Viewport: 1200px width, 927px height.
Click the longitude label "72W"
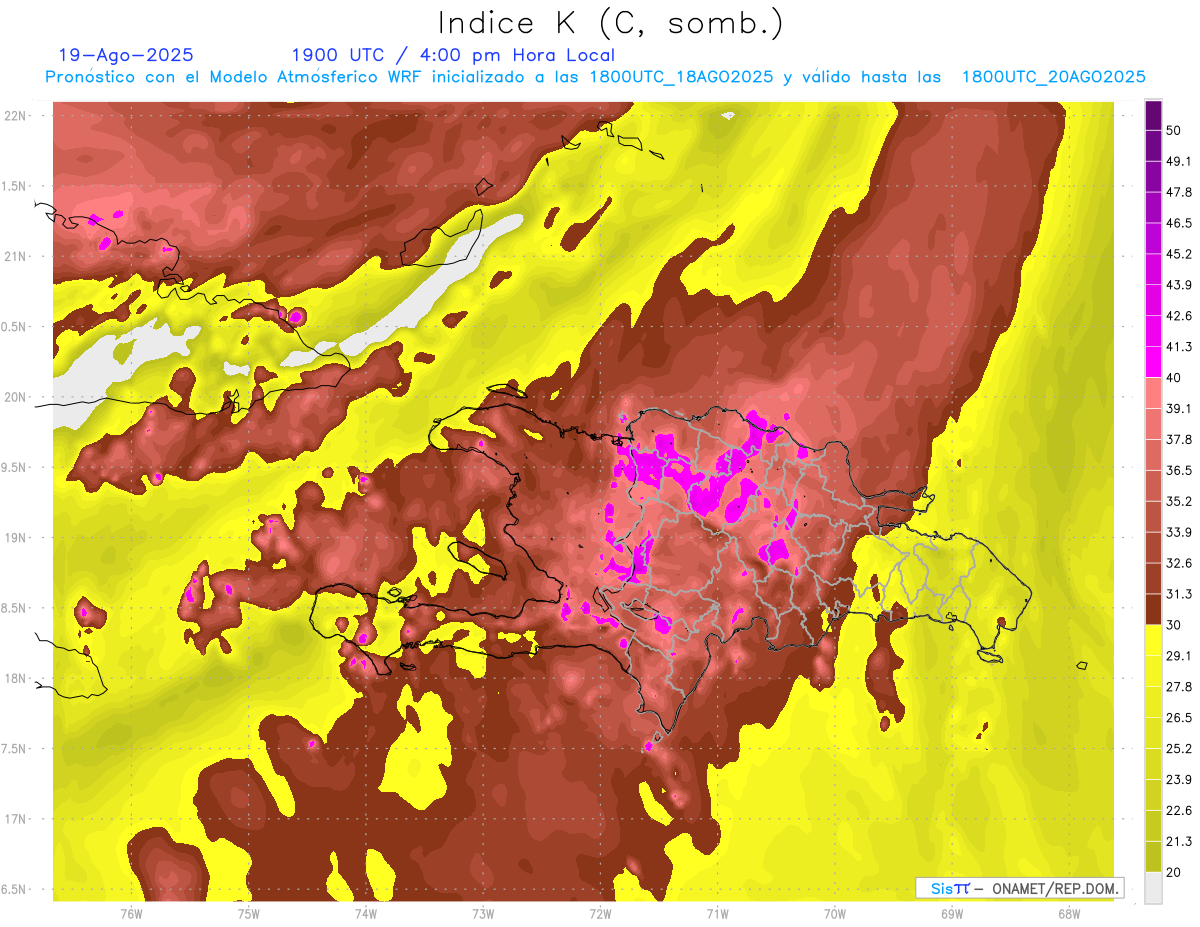pyautogui.click(x=600, y=913)
